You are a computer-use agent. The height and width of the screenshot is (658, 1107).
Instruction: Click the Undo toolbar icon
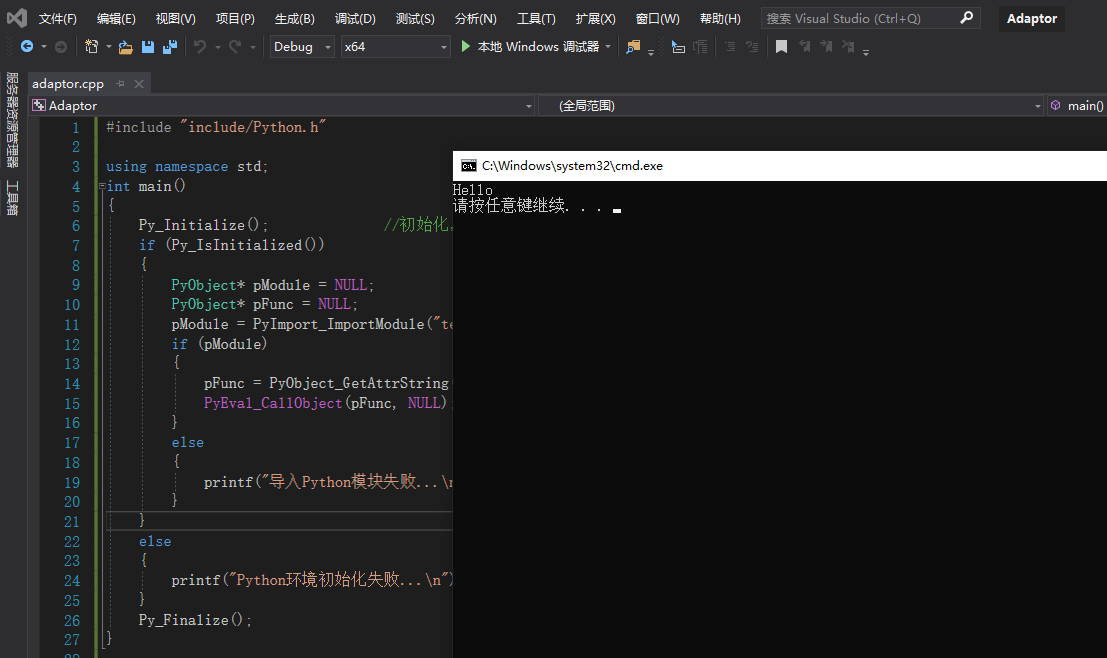tap(199, 46)
